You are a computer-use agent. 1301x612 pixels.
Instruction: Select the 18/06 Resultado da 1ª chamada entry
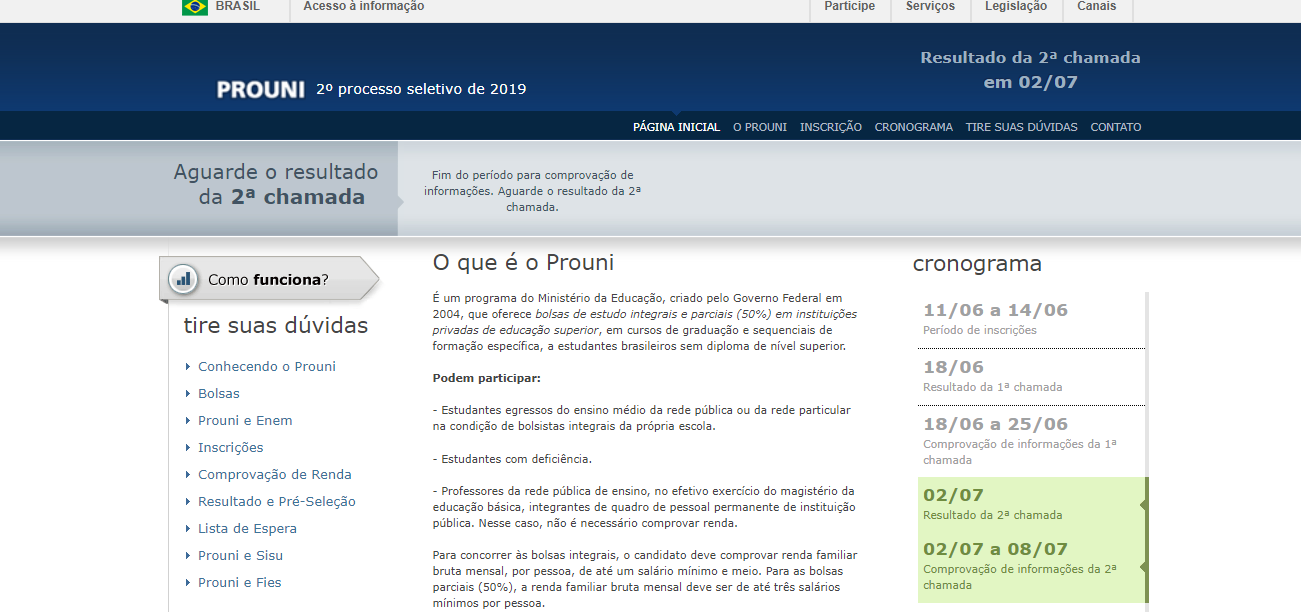[x=1031, y=377]
